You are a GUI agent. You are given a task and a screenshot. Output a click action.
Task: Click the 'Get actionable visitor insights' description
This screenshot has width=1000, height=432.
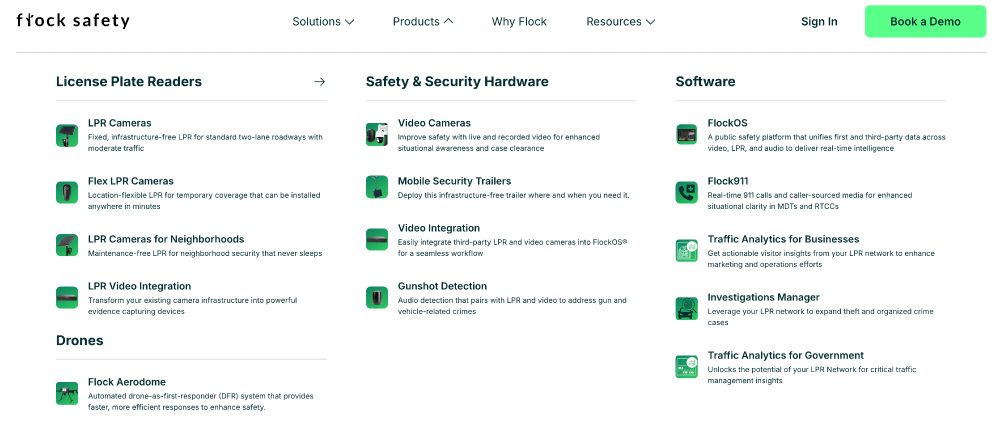tap(821, 259)
